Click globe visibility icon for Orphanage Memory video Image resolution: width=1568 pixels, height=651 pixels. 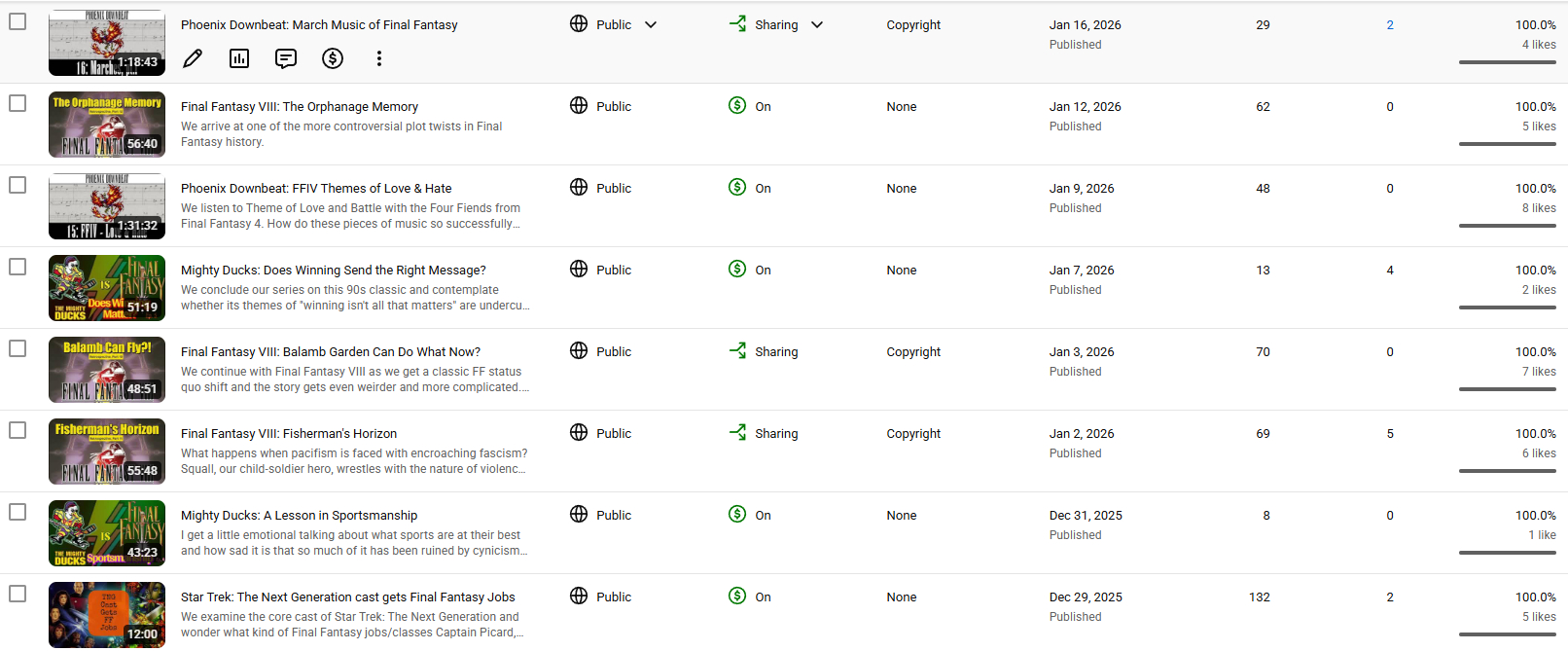click(579, 106)
